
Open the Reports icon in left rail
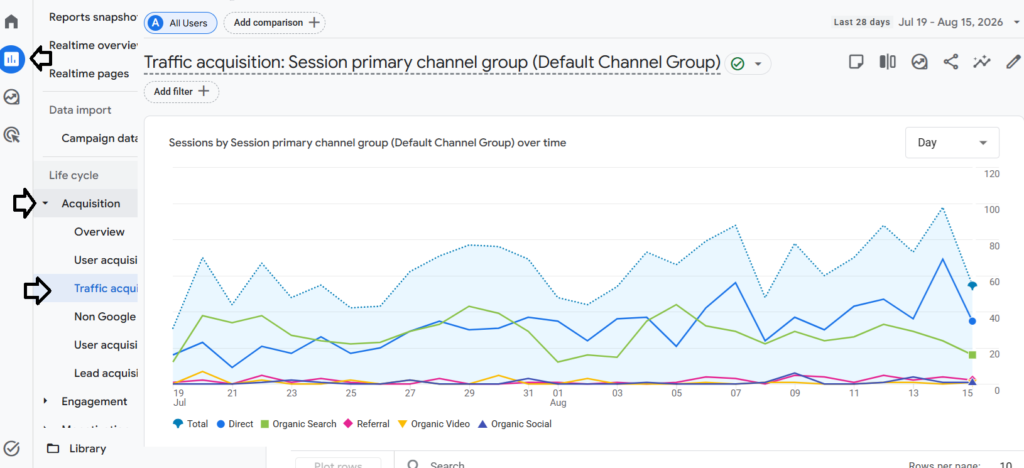(x=12, y=59)
